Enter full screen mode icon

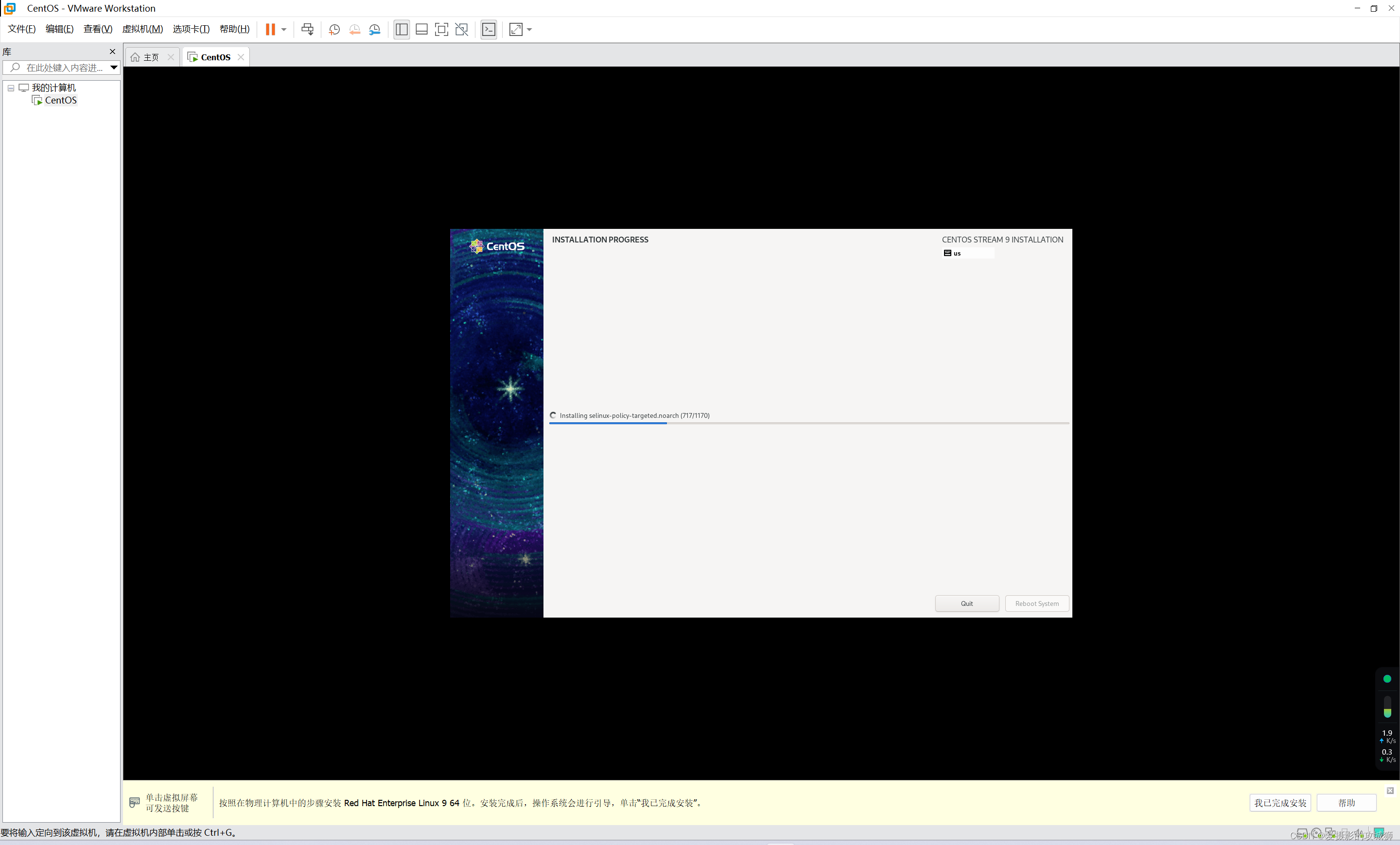441,30
